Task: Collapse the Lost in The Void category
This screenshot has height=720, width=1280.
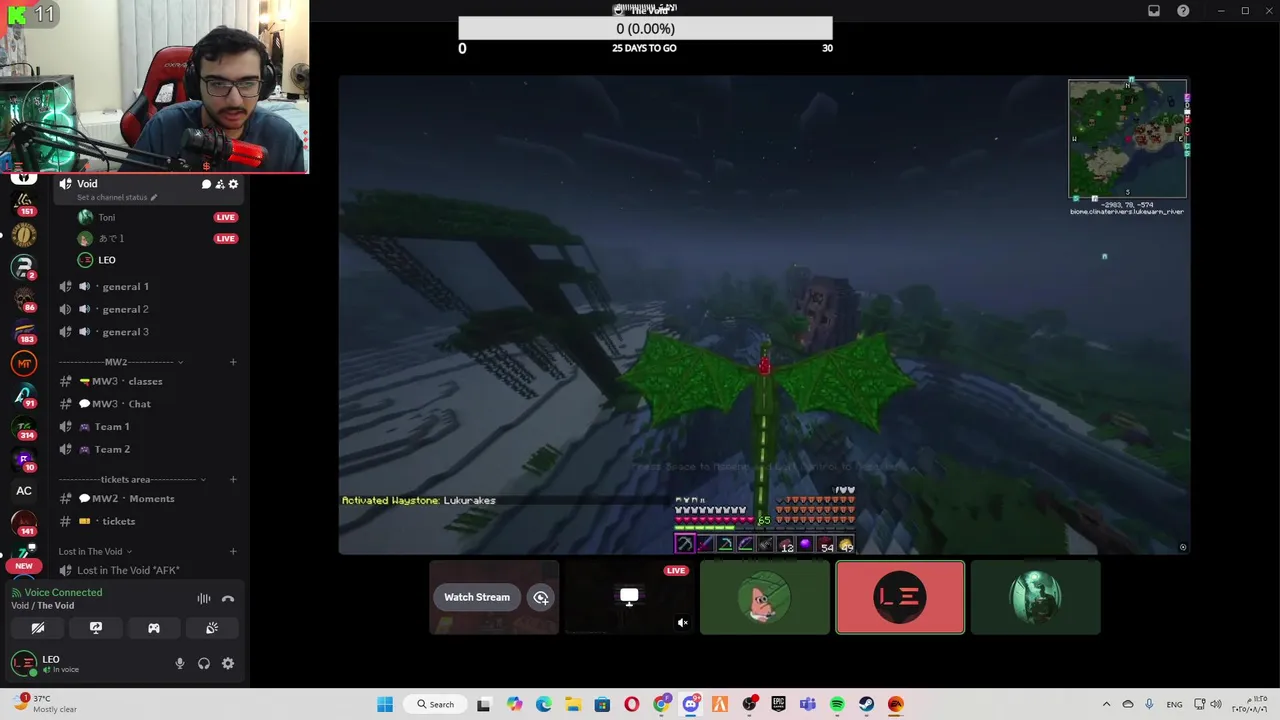Action: [x=95, y=551]
